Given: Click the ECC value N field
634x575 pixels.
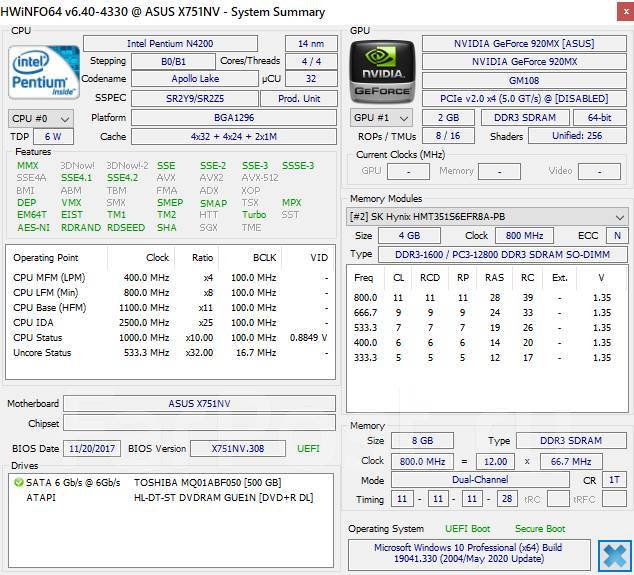Looking at the screenshot, I should (x=617, y=236).
